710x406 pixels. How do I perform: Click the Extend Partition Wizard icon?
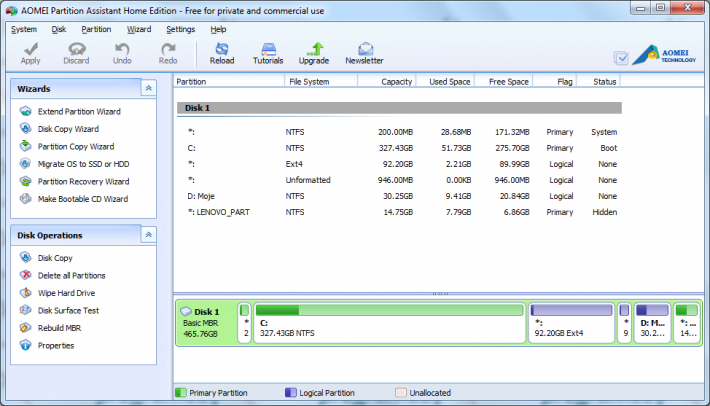coord(26,111)
